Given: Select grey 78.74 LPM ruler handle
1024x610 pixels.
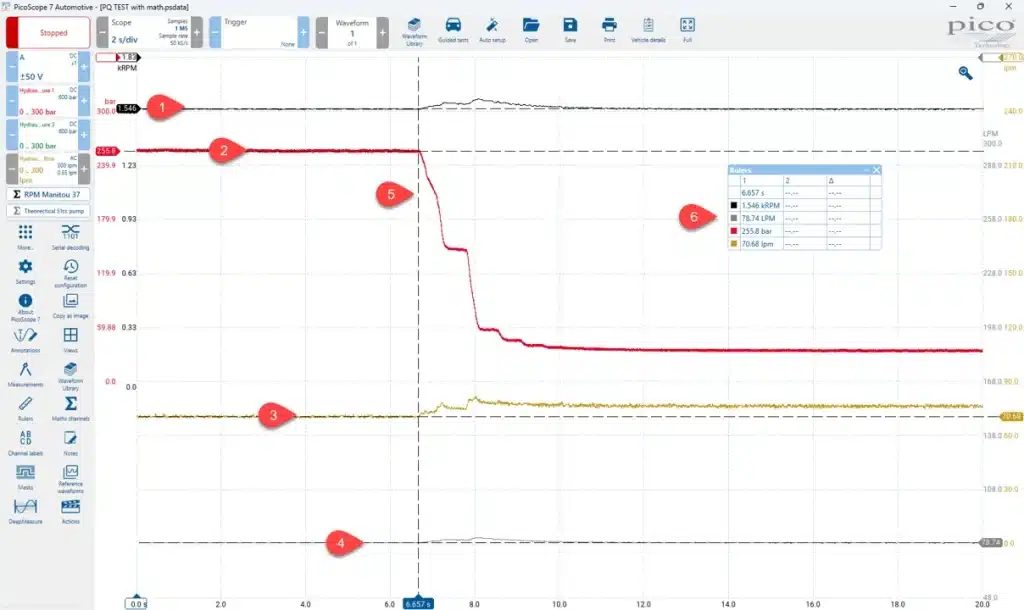Looking at the screenshot, I should pyautogui.click(x=991, y=542).
